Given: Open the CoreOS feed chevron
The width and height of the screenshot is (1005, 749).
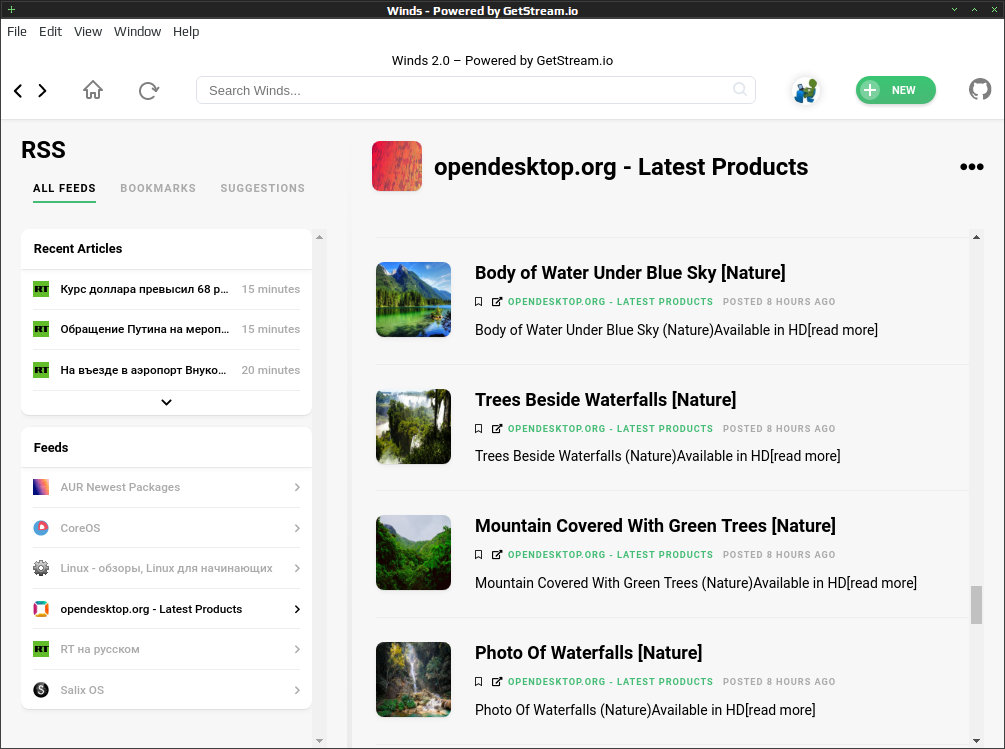Looking at the screenshot, I should (x=297, y=528).
